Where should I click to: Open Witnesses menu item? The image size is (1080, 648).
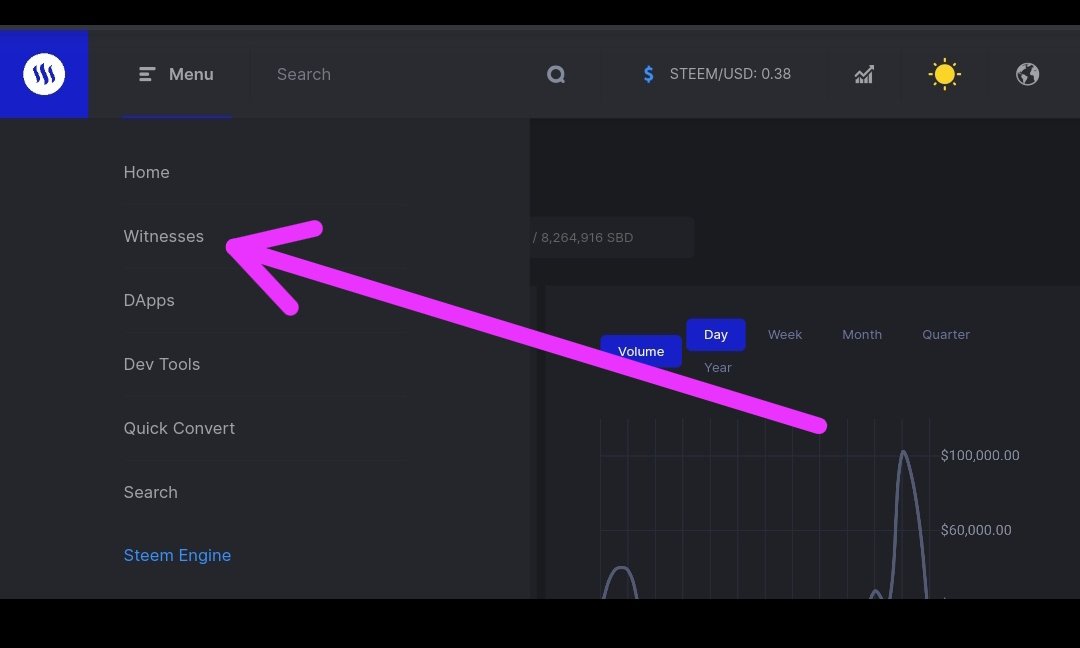coord(163,236)
